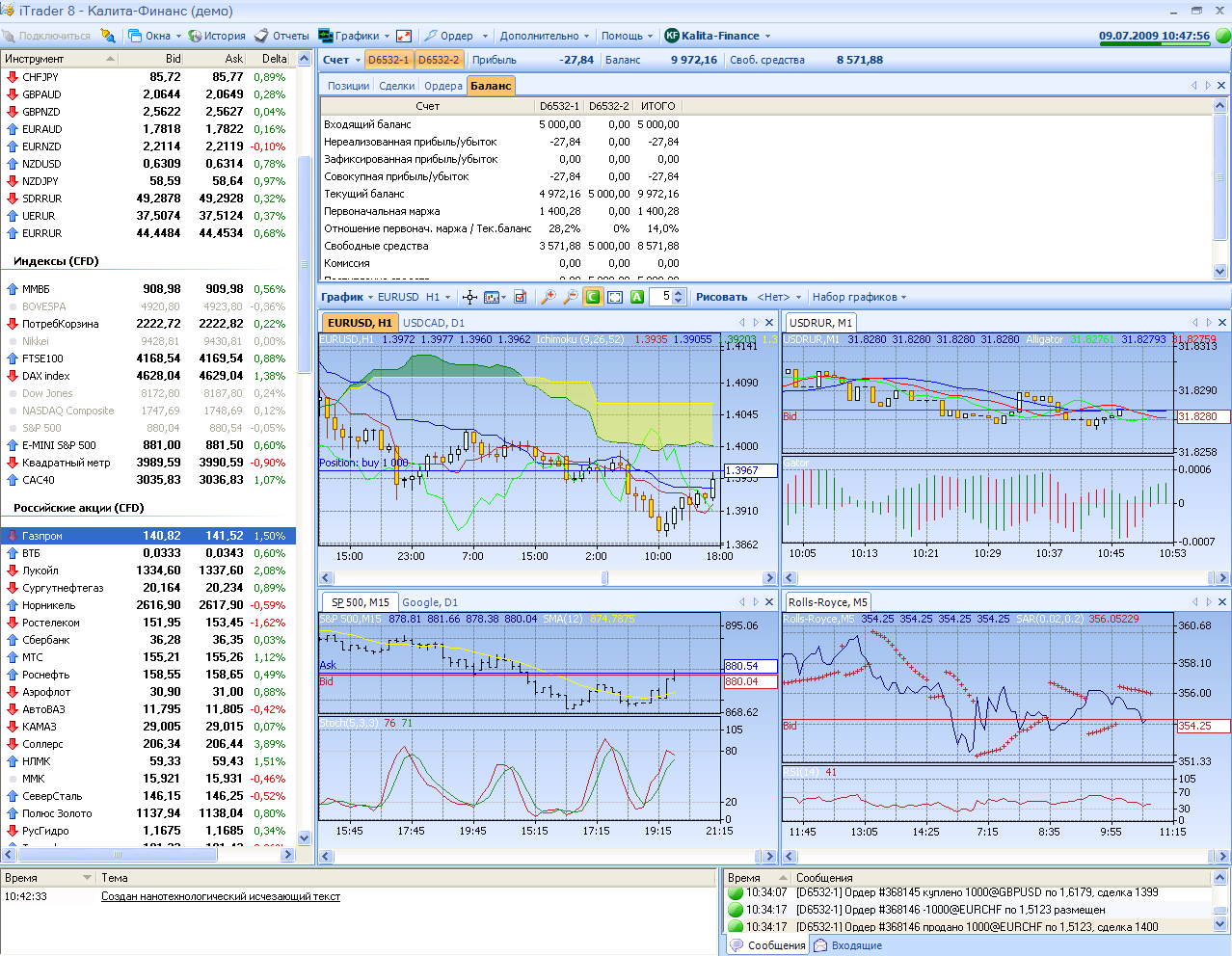
Task: Sort the list by the Delta column
Action: [x=270, y=59]
